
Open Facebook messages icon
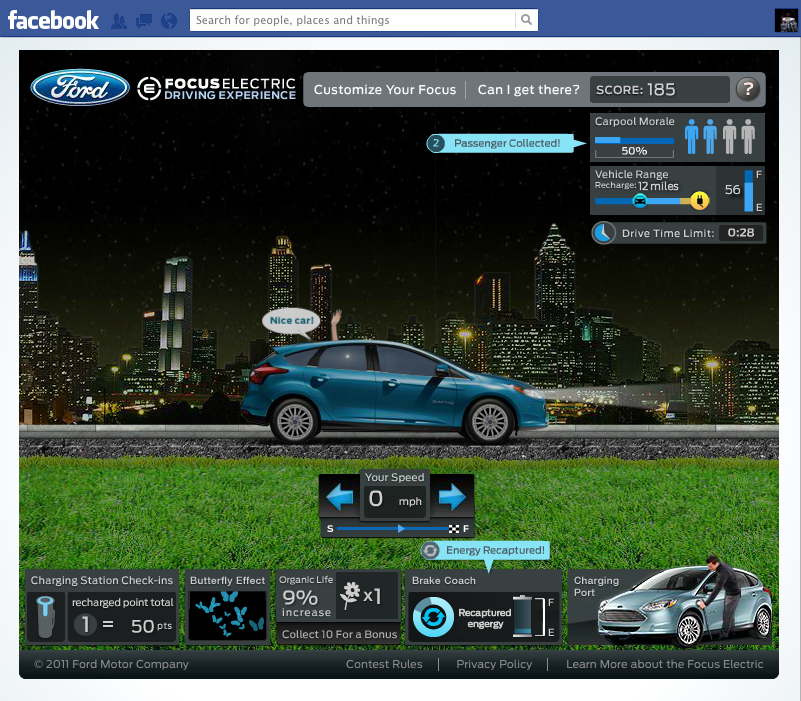click(144, 21)
